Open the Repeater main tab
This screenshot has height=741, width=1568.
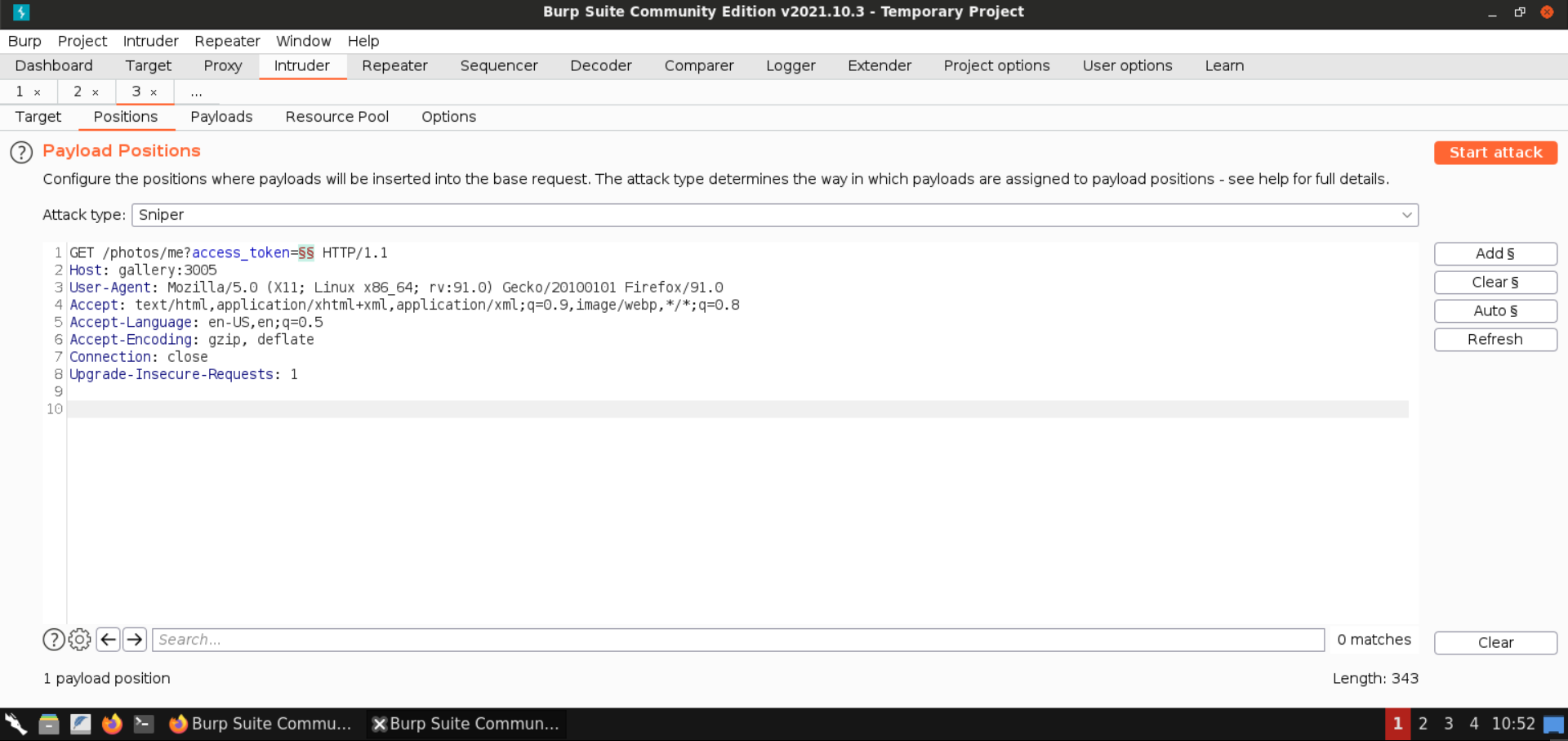point(394,66)
